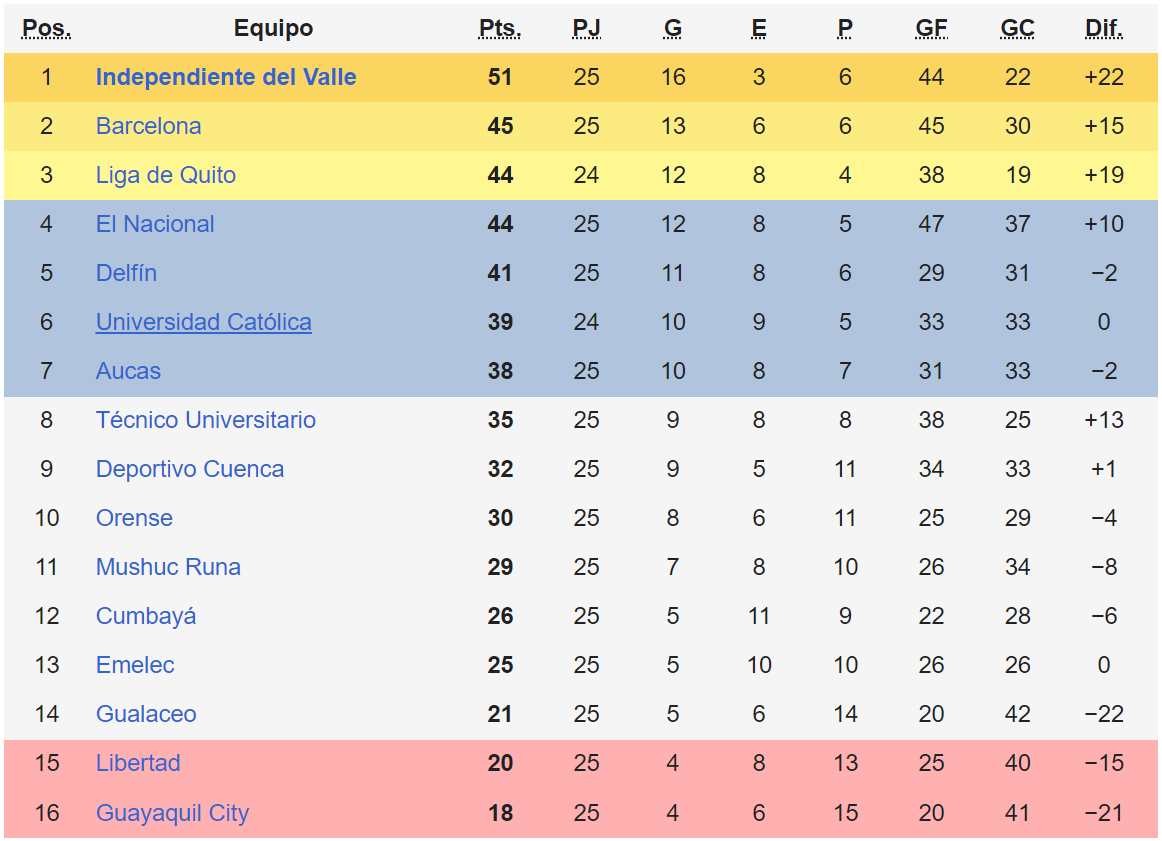
Task: Click the Técnico Universitario link
Action: pyautogui.click(x=205, y=421)
